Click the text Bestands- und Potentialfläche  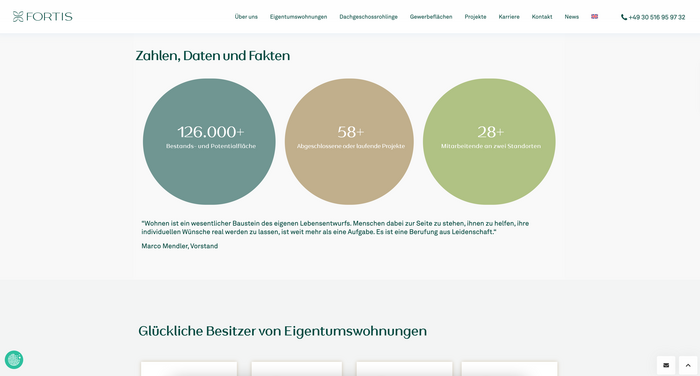[x=211, y=146]
